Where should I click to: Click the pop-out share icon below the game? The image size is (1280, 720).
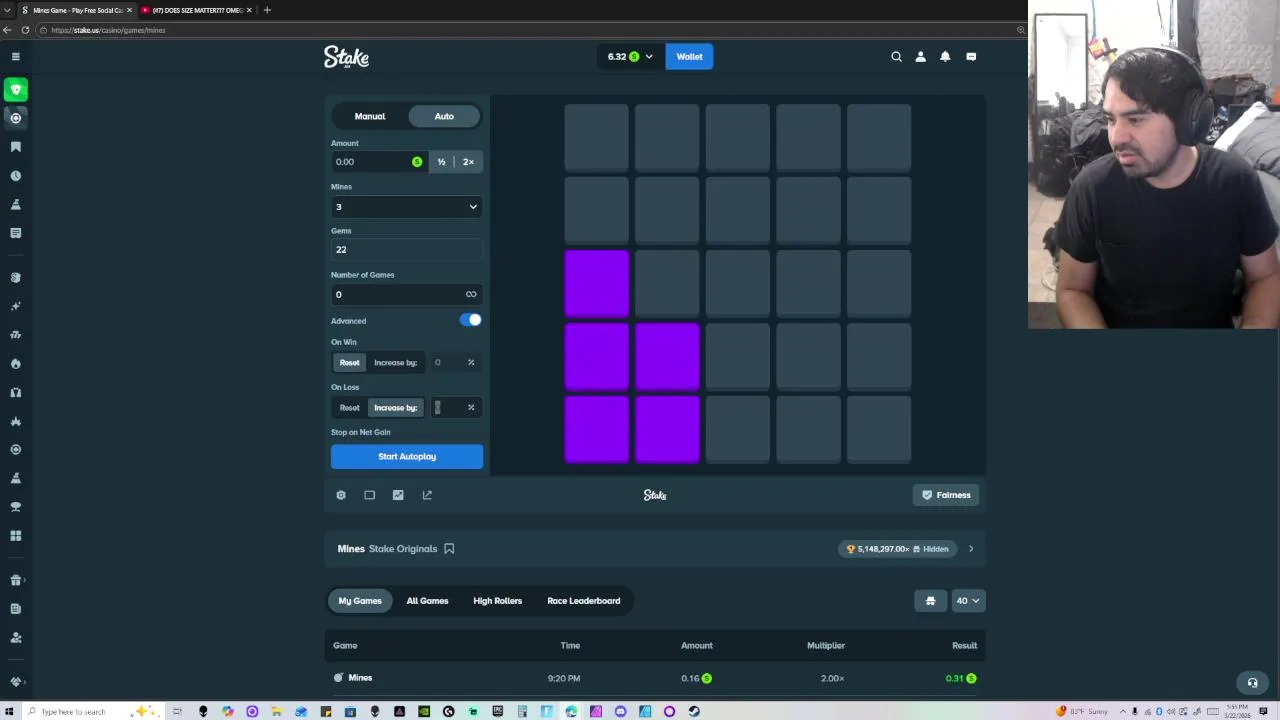coord(427,495)
